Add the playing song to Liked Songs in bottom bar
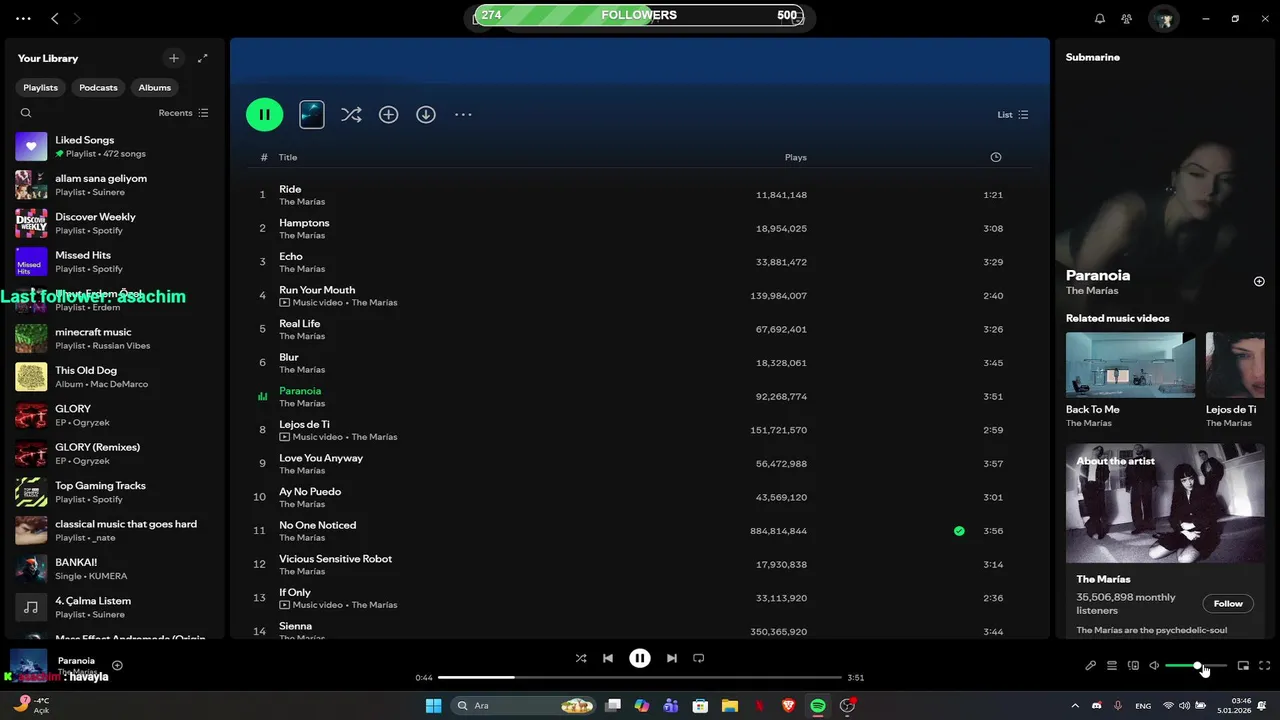 [117, 665]
